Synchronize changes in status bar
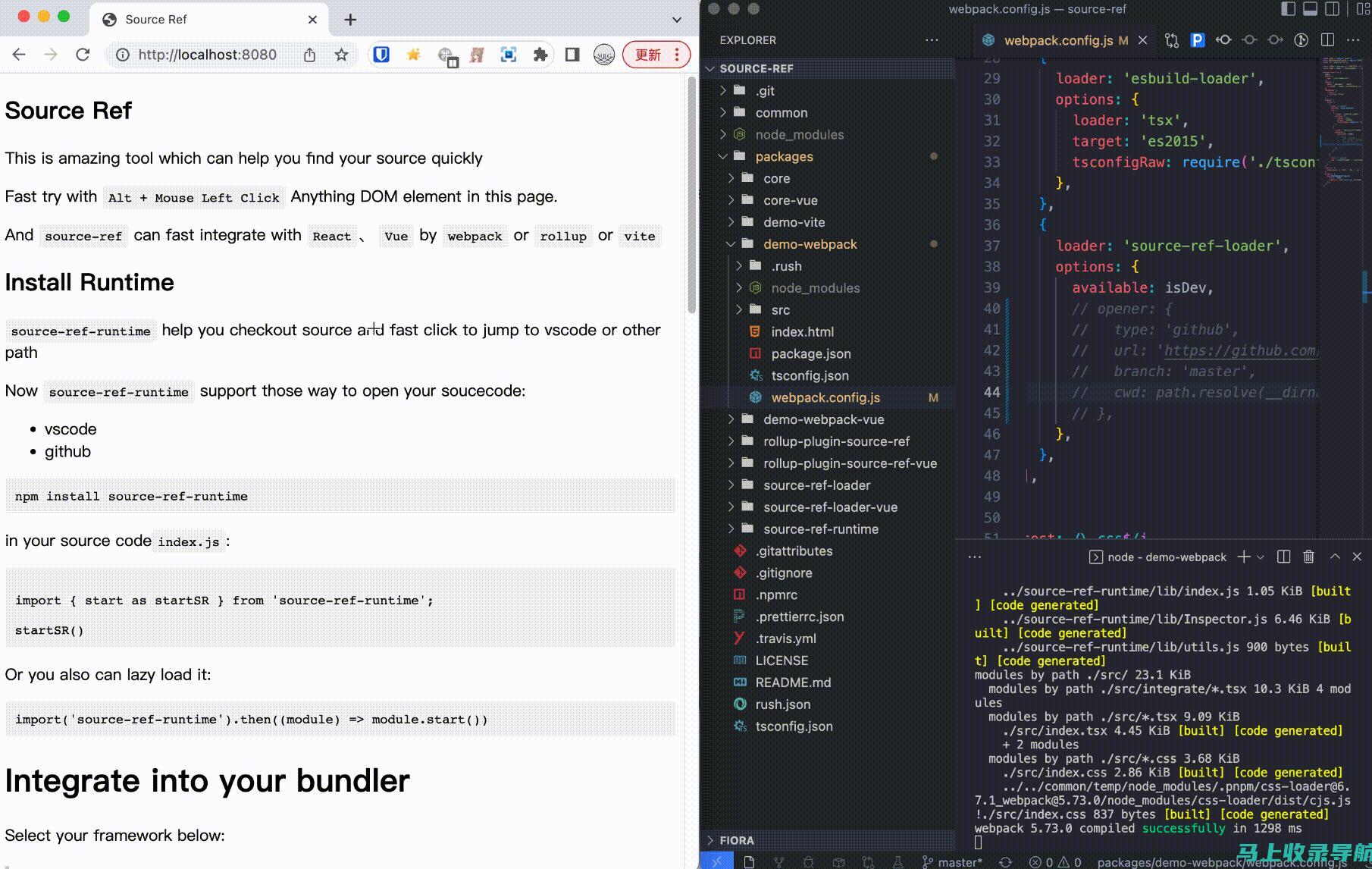The image size is (1372, 869). tap(1005, 862)
